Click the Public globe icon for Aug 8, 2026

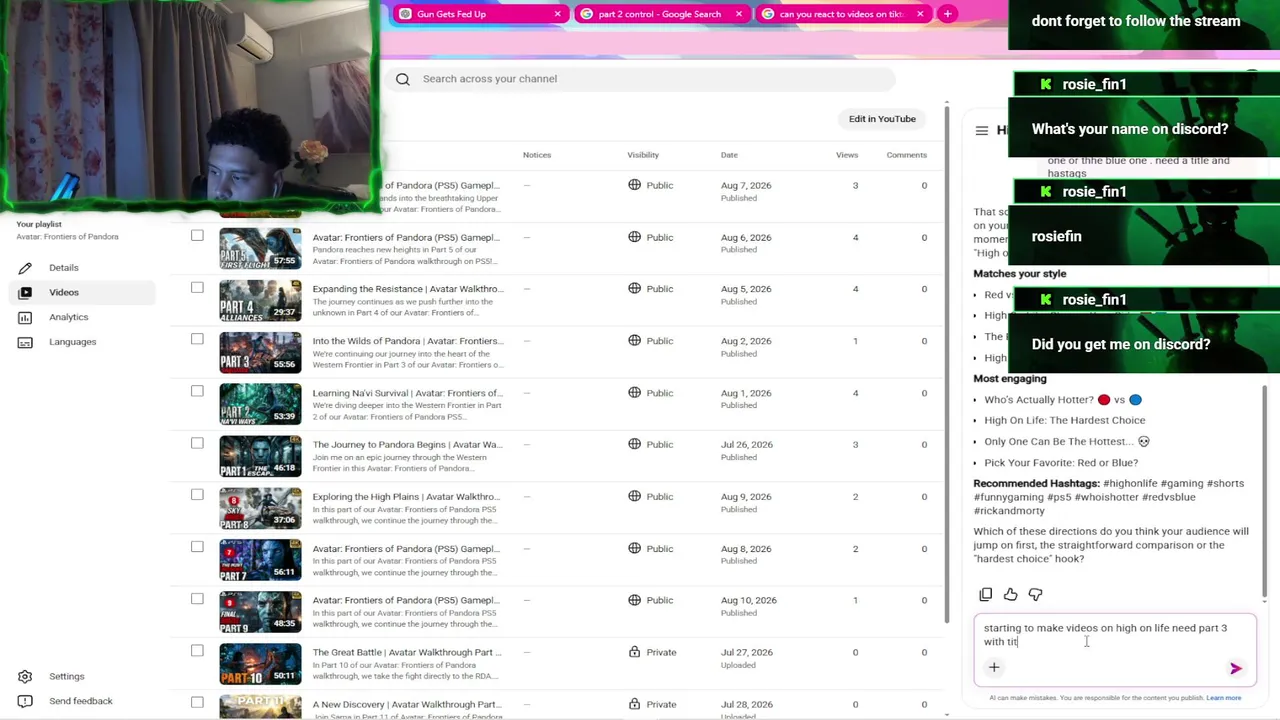coord(635,548)
